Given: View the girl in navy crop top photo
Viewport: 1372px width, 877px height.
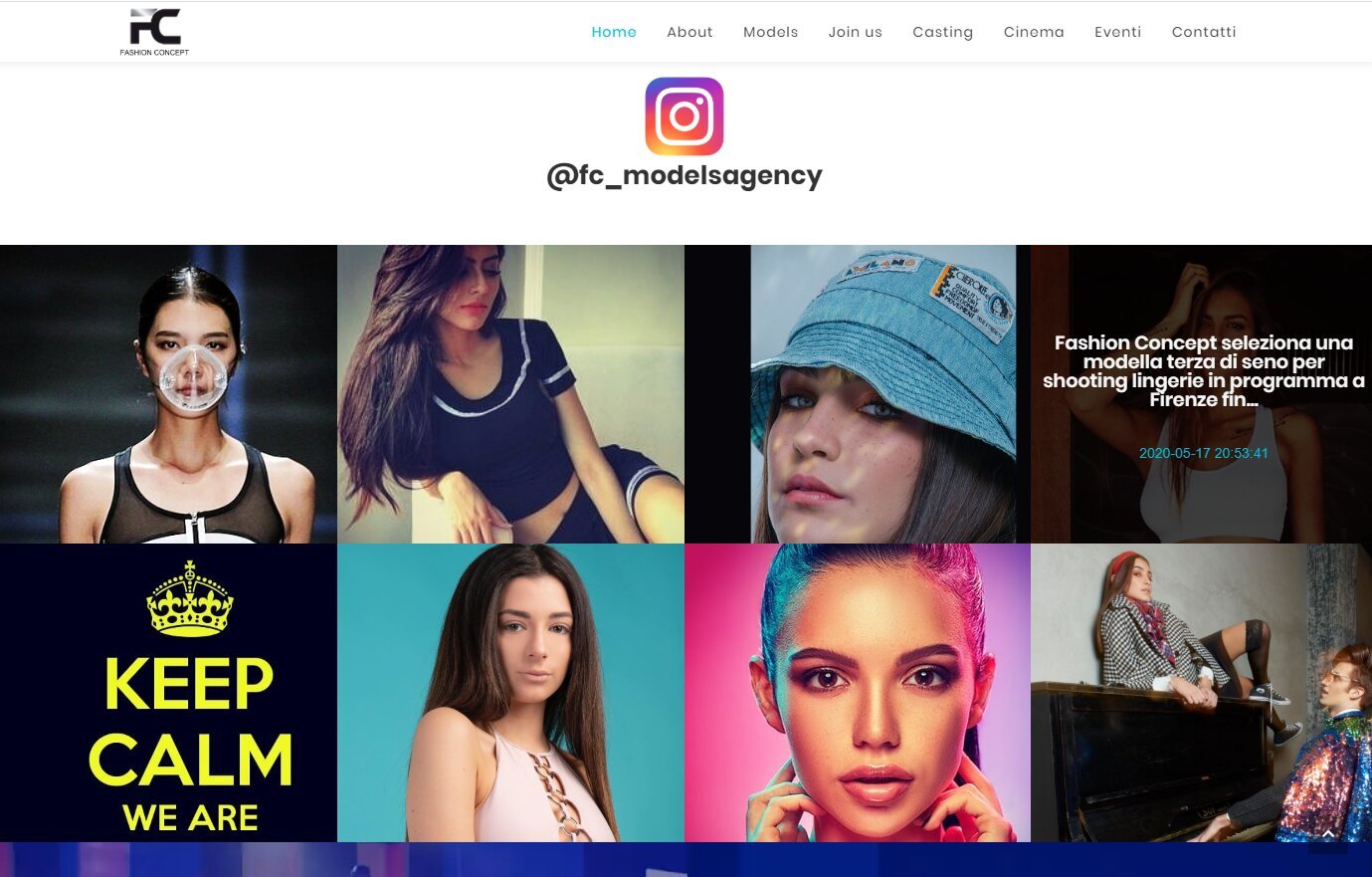Looking at the screenshot, I should point(510,394).
